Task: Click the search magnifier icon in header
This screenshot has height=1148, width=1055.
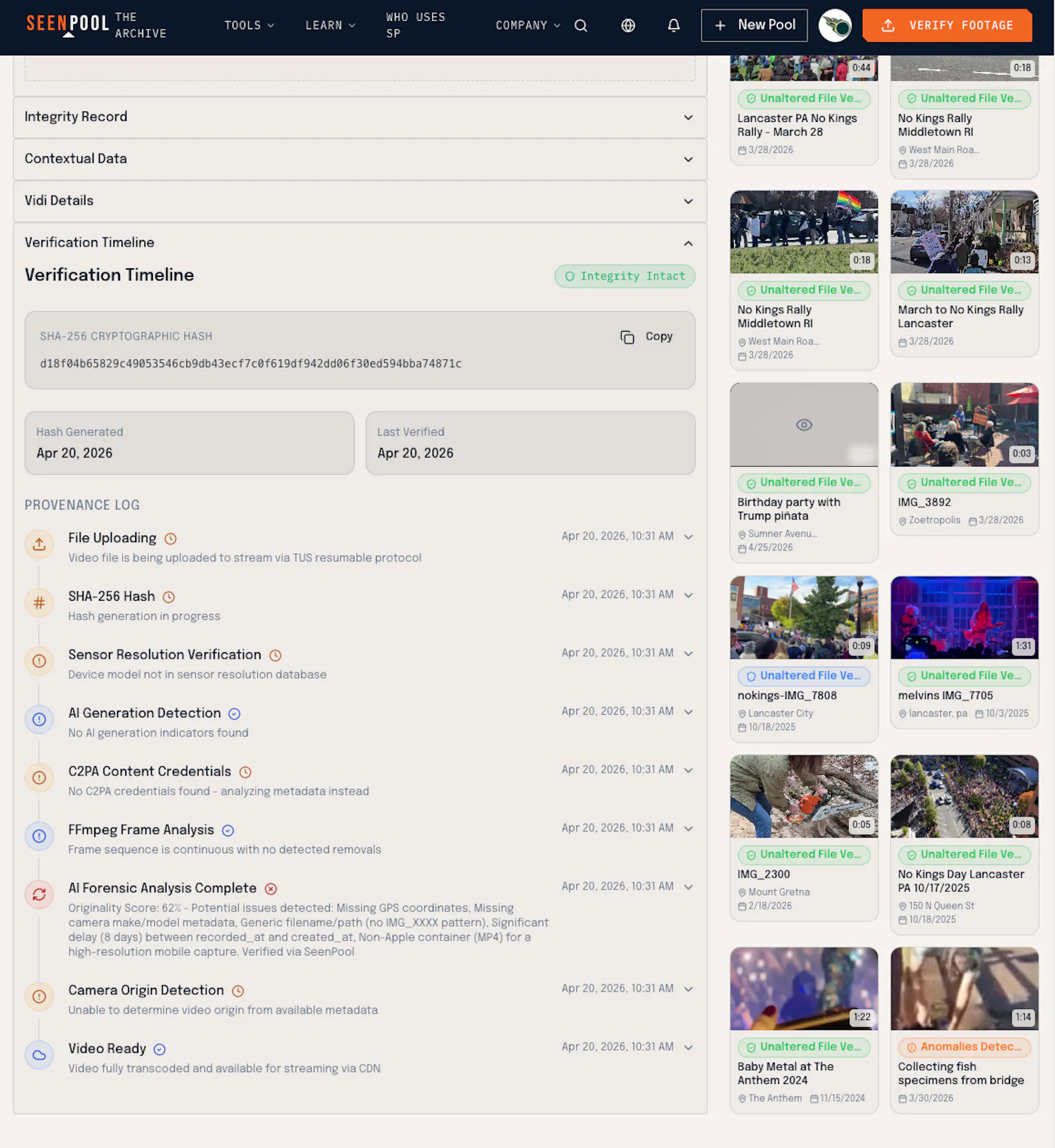Action: (x=580, y=26)
